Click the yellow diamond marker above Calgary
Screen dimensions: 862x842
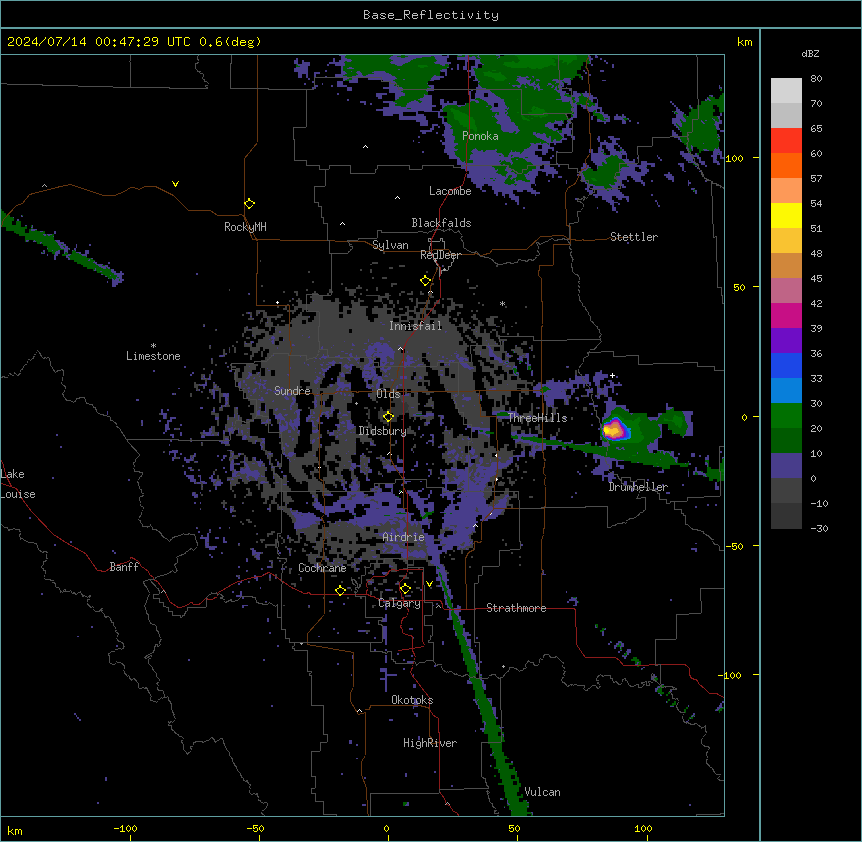pos(405,589)
